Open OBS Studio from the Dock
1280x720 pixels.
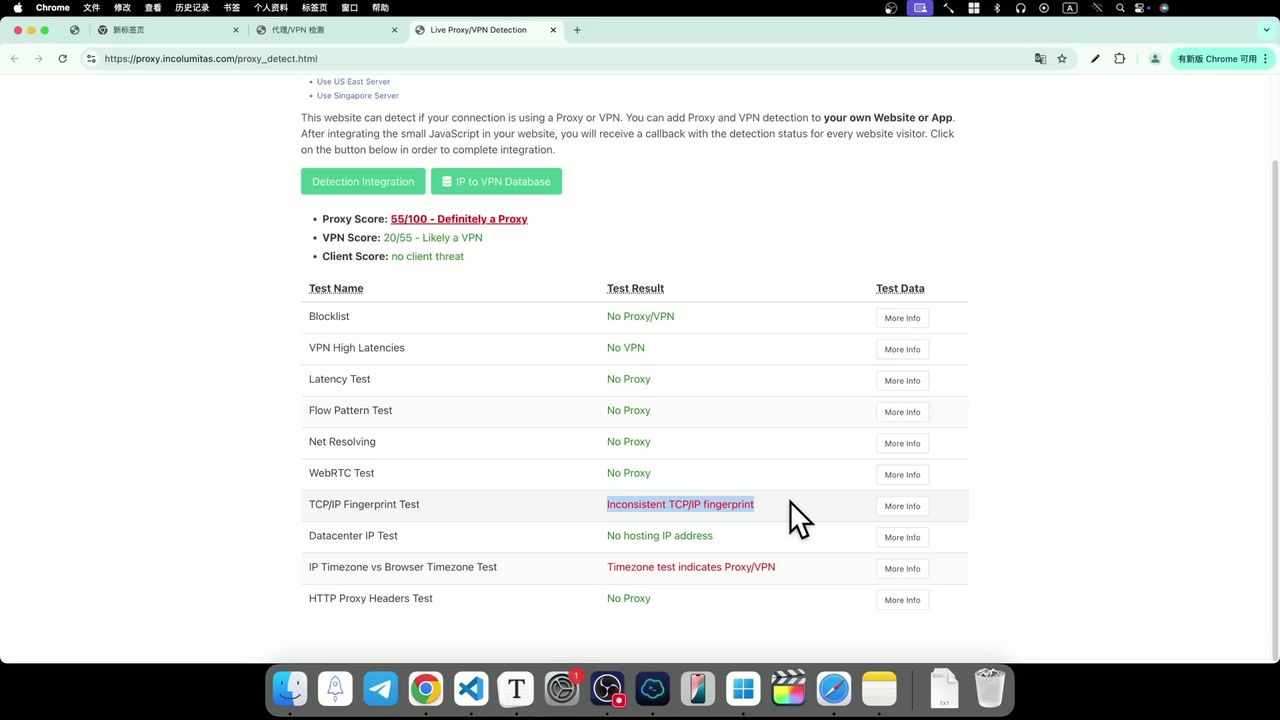click(x=608, y=688)
